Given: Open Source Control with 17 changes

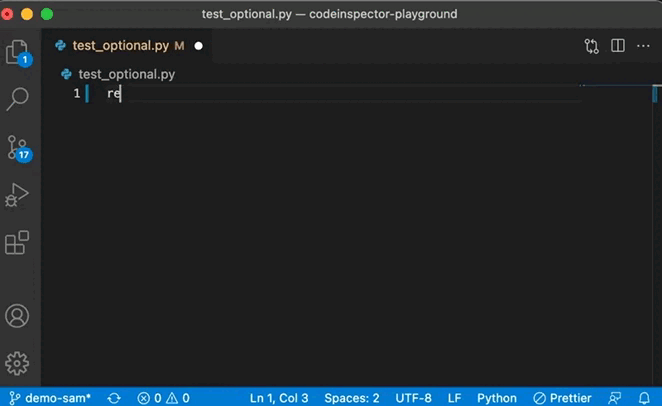Looking at the screenshot, I should pos(18,148).
